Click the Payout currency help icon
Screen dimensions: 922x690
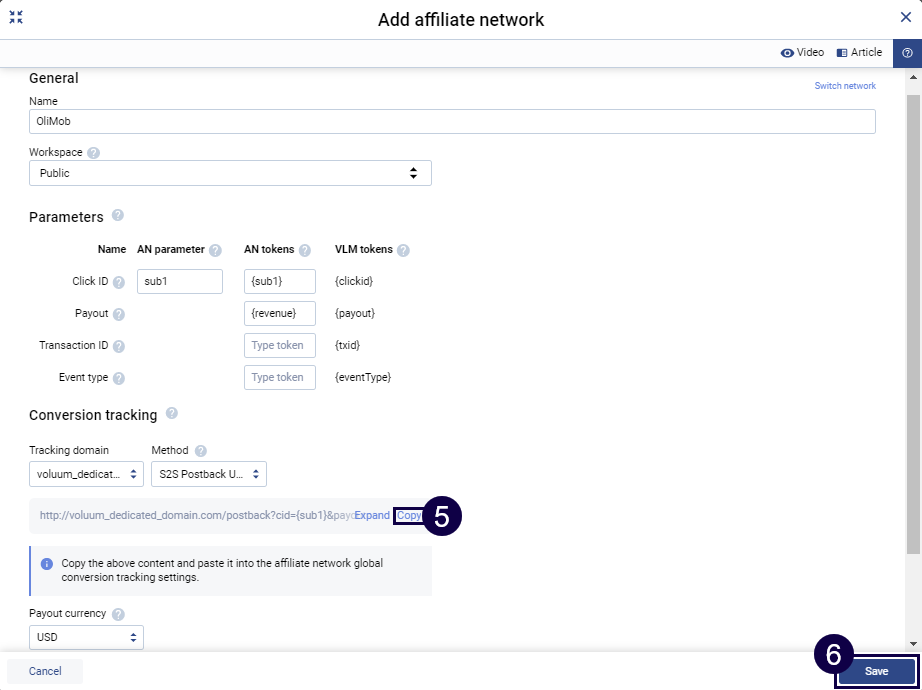[119, 614]
